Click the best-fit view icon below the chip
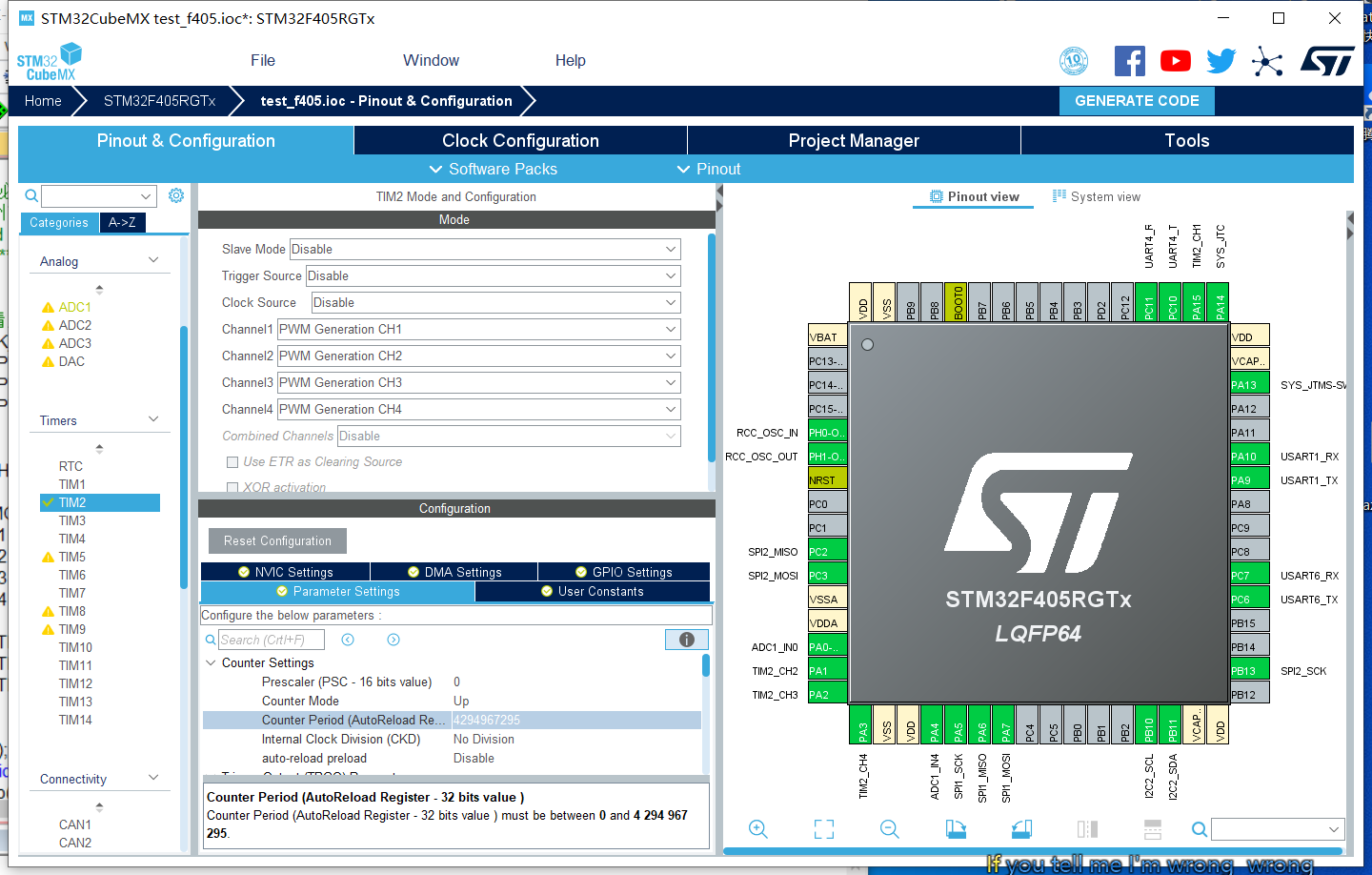 [823, 828]
